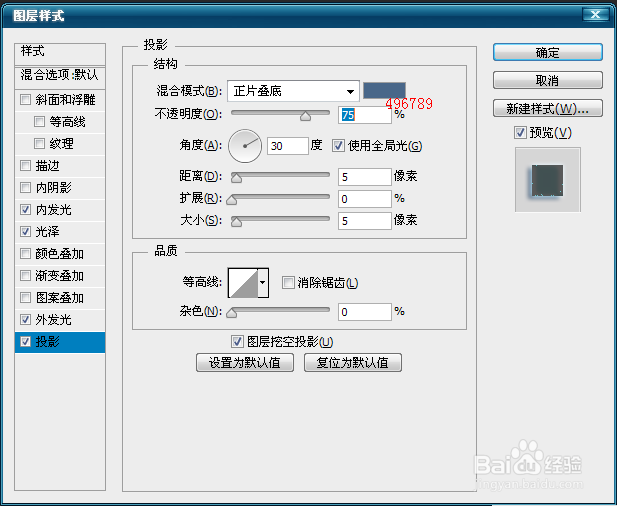Click the 角度 value field showing 30
The height and width of the screenshot is (506, 617).
[288, 146]
